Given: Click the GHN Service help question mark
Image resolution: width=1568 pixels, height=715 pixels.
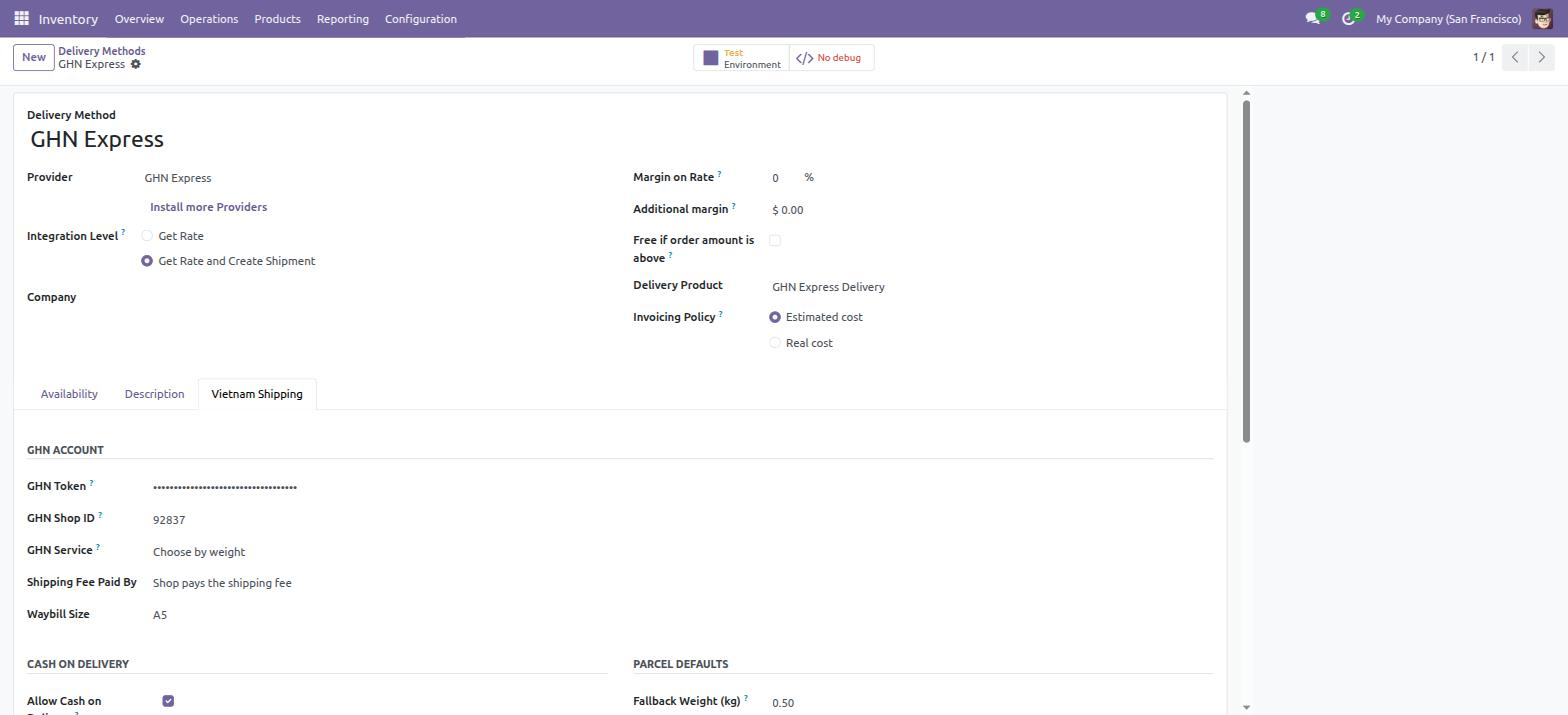Looking at the screenshot, I should (97, 547).
